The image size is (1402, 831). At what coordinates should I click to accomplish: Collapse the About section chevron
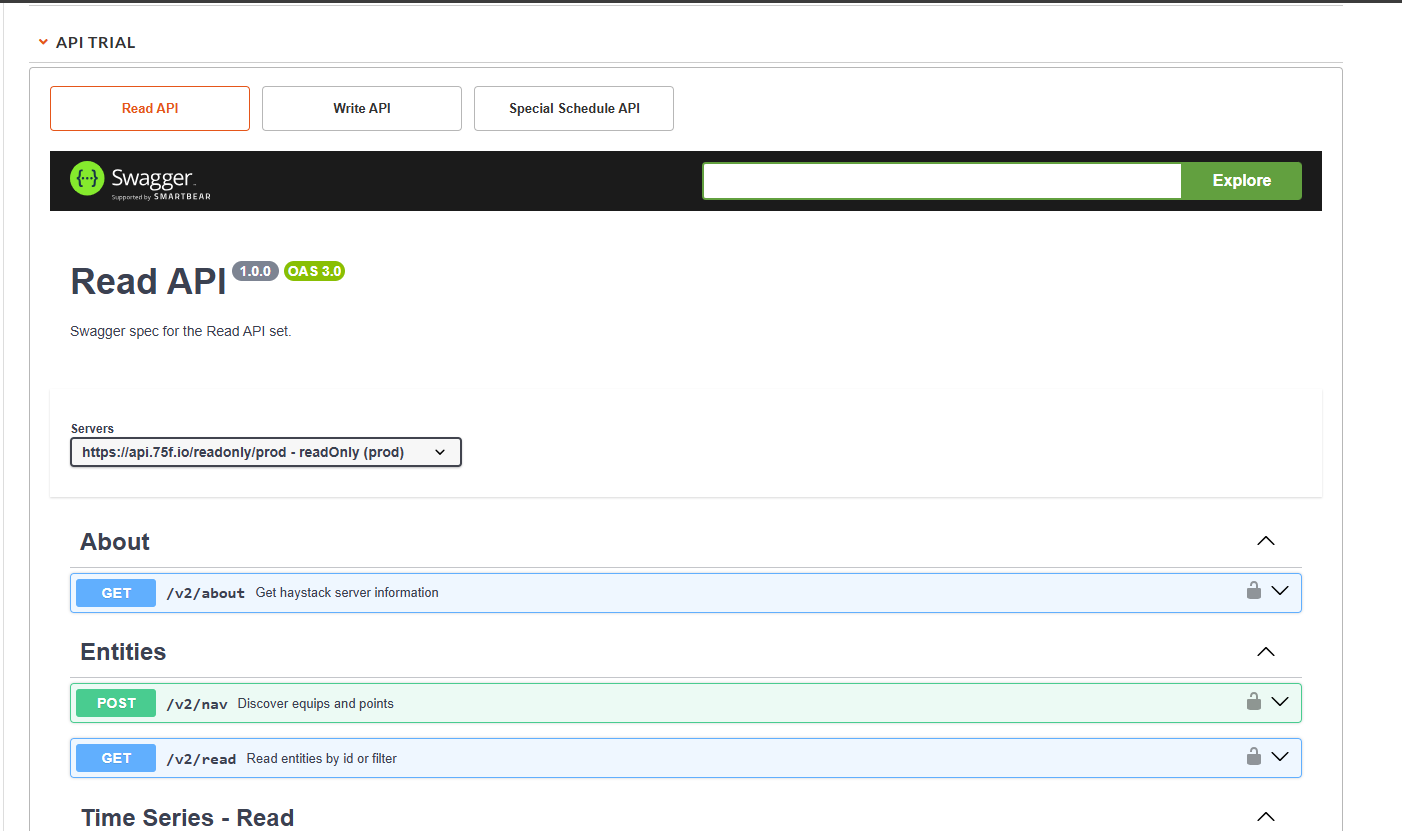point(1266,541)
